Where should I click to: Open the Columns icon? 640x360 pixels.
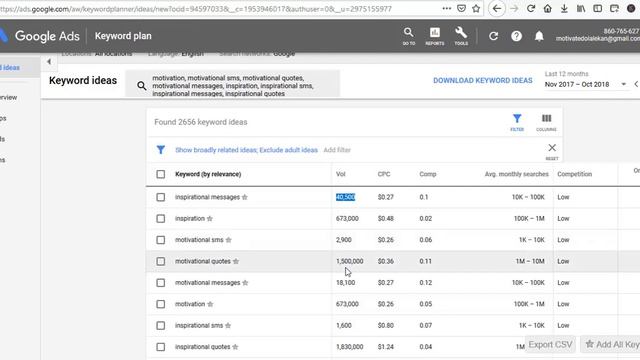[546, 122]
